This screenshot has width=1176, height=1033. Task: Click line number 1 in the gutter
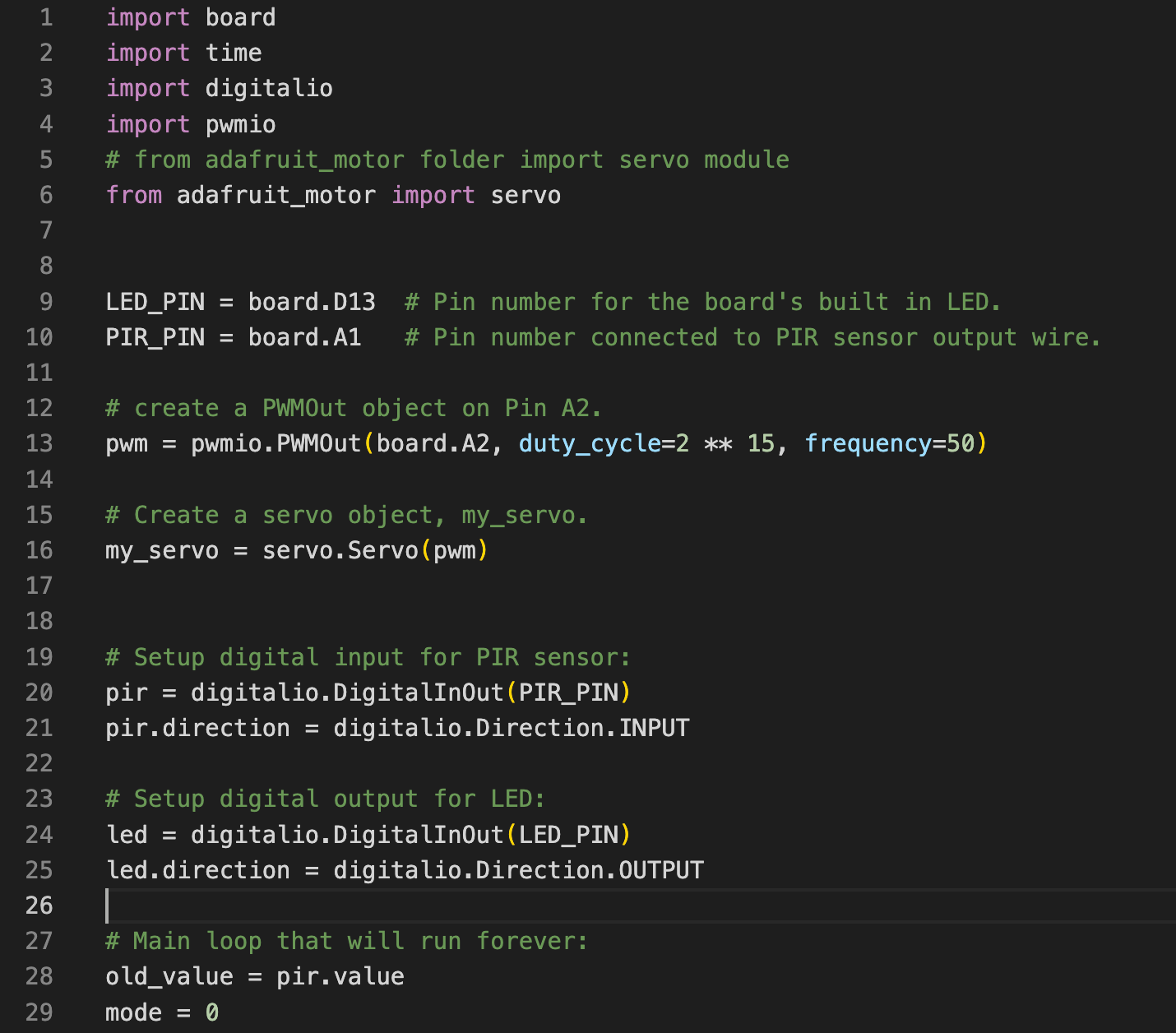click(x=46, y=17)
